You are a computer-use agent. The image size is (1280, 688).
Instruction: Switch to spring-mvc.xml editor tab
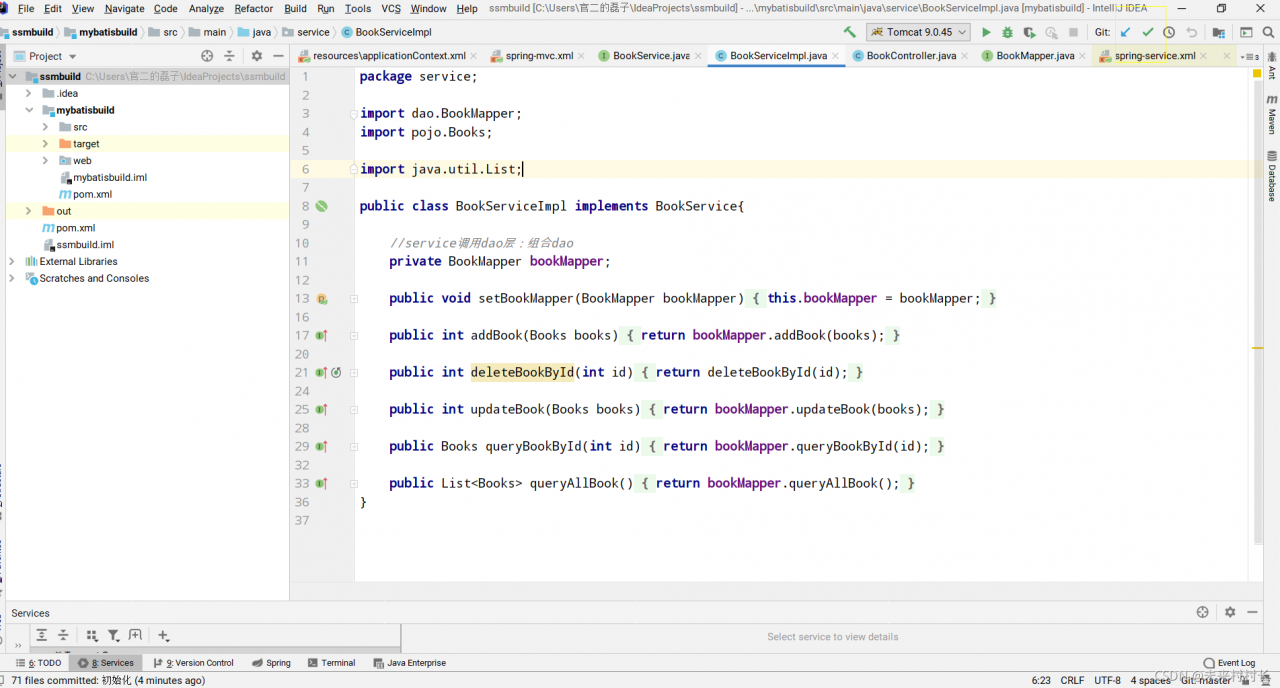539,56
